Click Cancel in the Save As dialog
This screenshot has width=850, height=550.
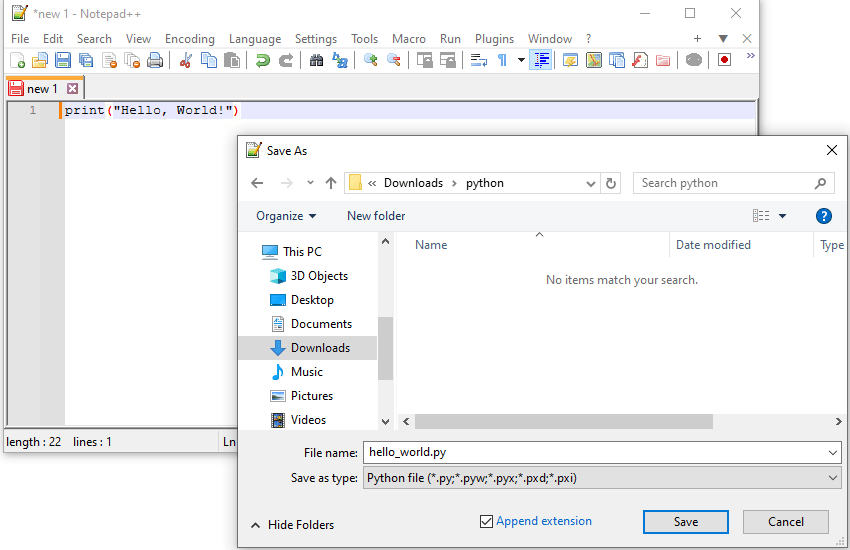tap(785, 522)
